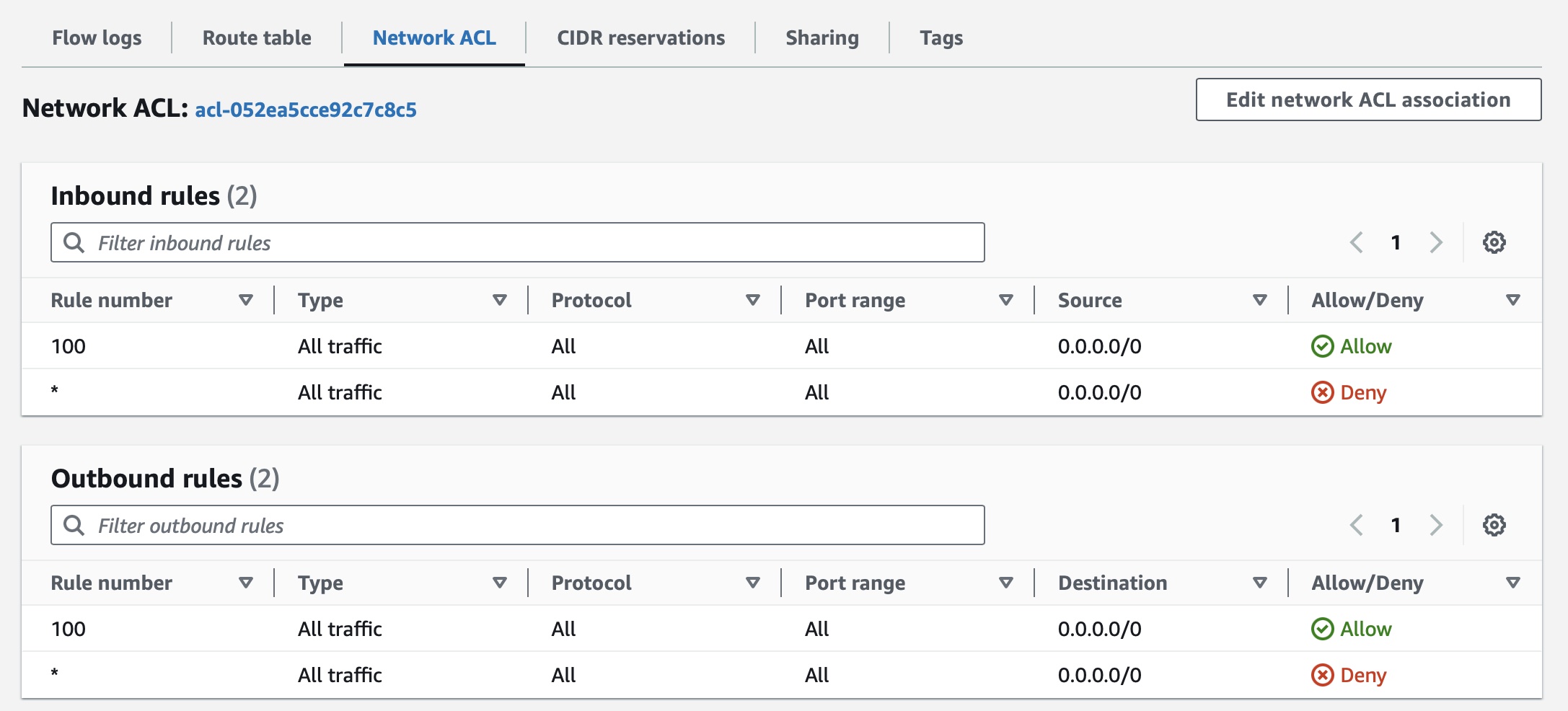Click Edit network ACL association button
Image resolution: width=1568 pixels, height=711 pixels.
click(x=1368, y=100)
